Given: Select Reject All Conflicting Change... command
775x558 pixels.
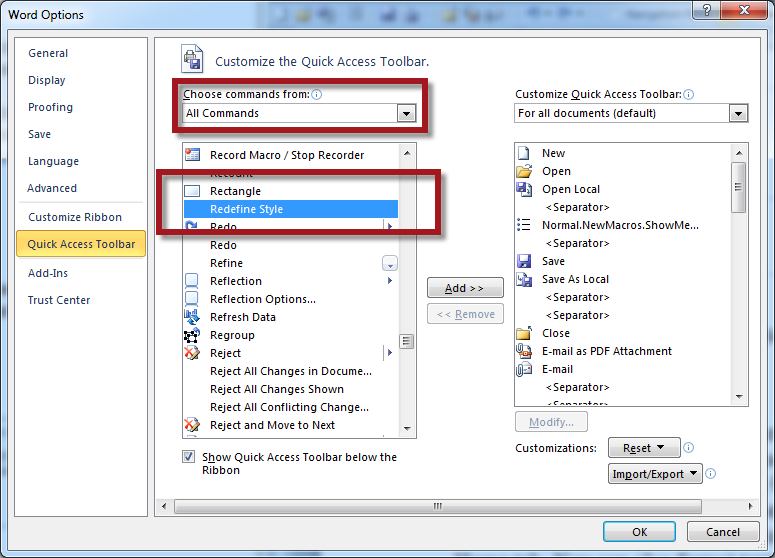Looking at the screenshot, I should [x=291, y=407].
